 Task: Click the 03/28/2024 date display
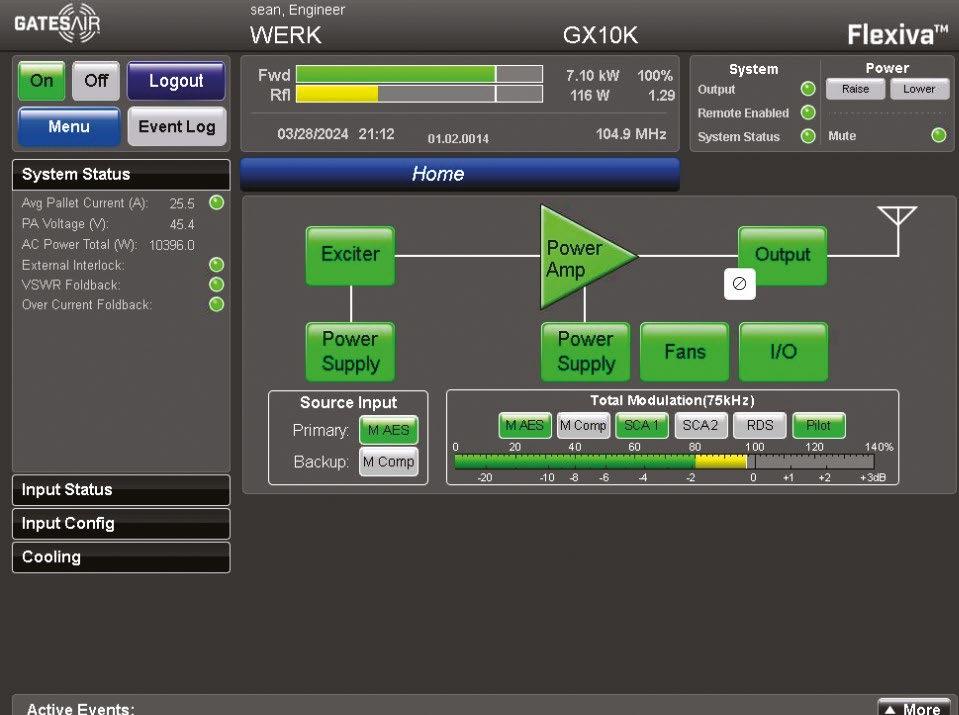[x=313, y=134]
